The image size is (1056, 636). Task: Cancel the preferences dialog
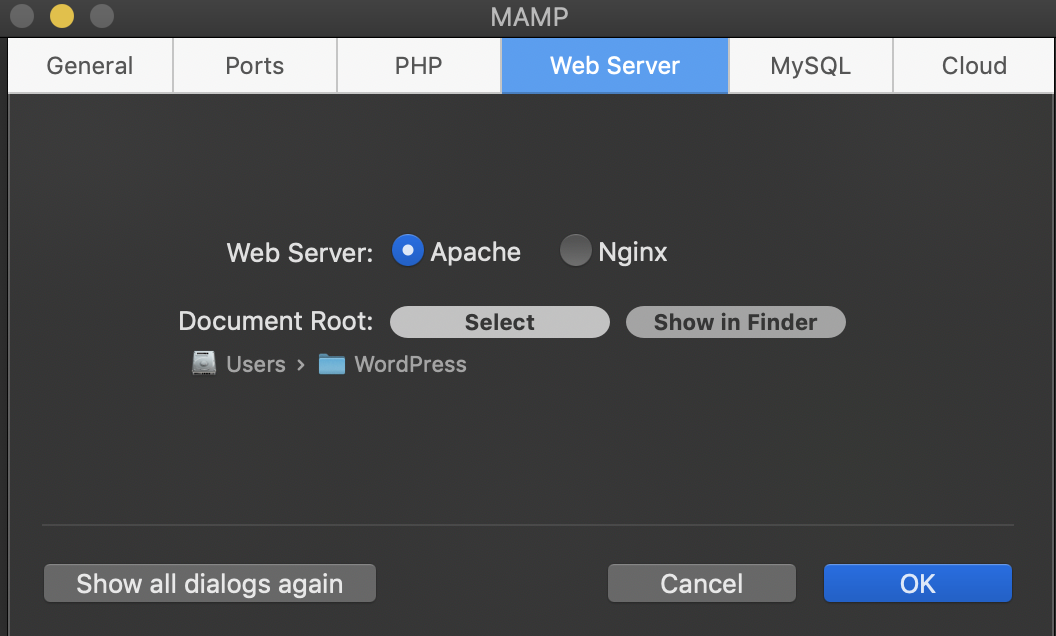(702, 583)
